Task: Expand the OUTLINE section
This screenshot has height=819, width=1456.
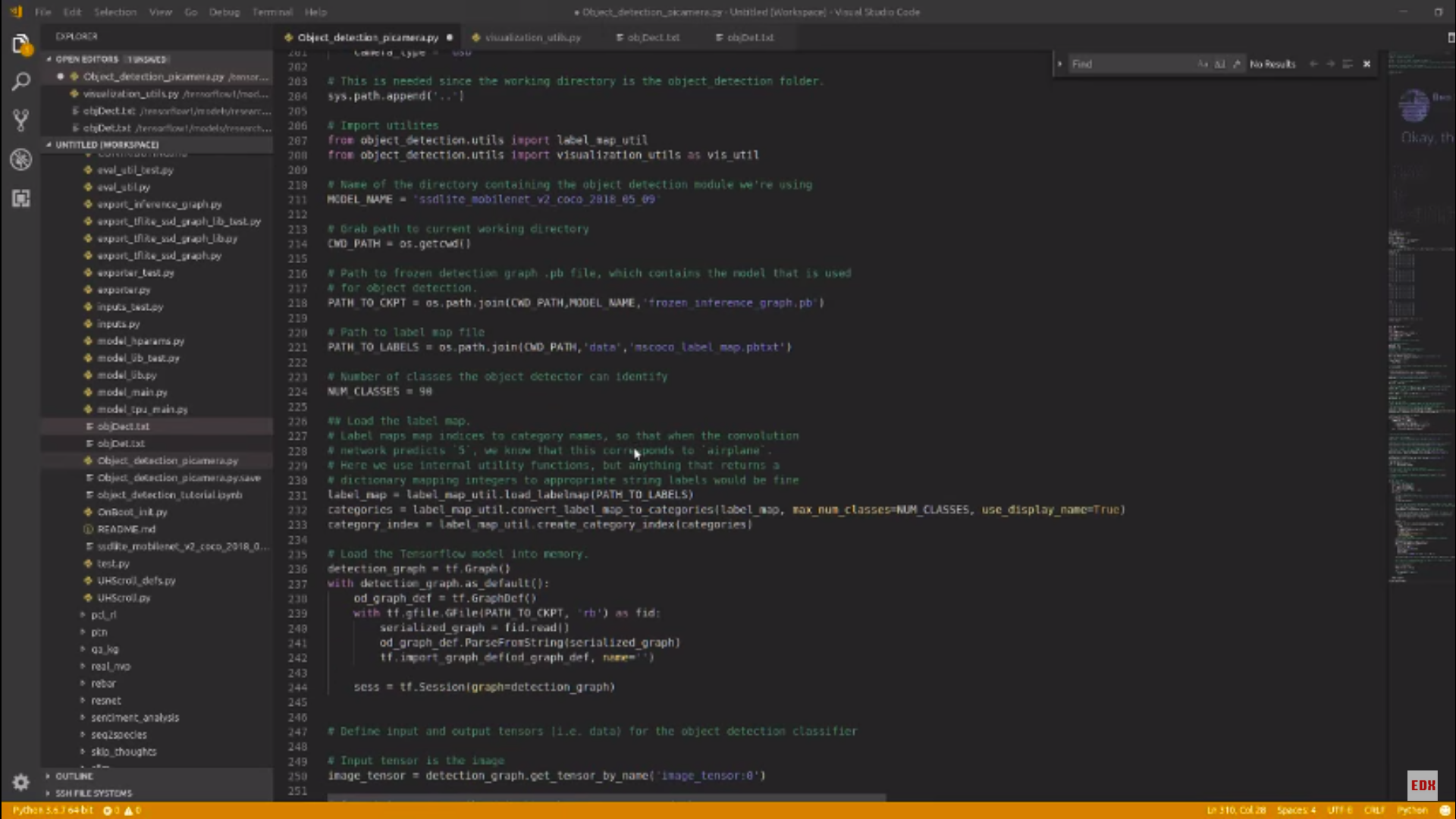Action: coord(74,776)
